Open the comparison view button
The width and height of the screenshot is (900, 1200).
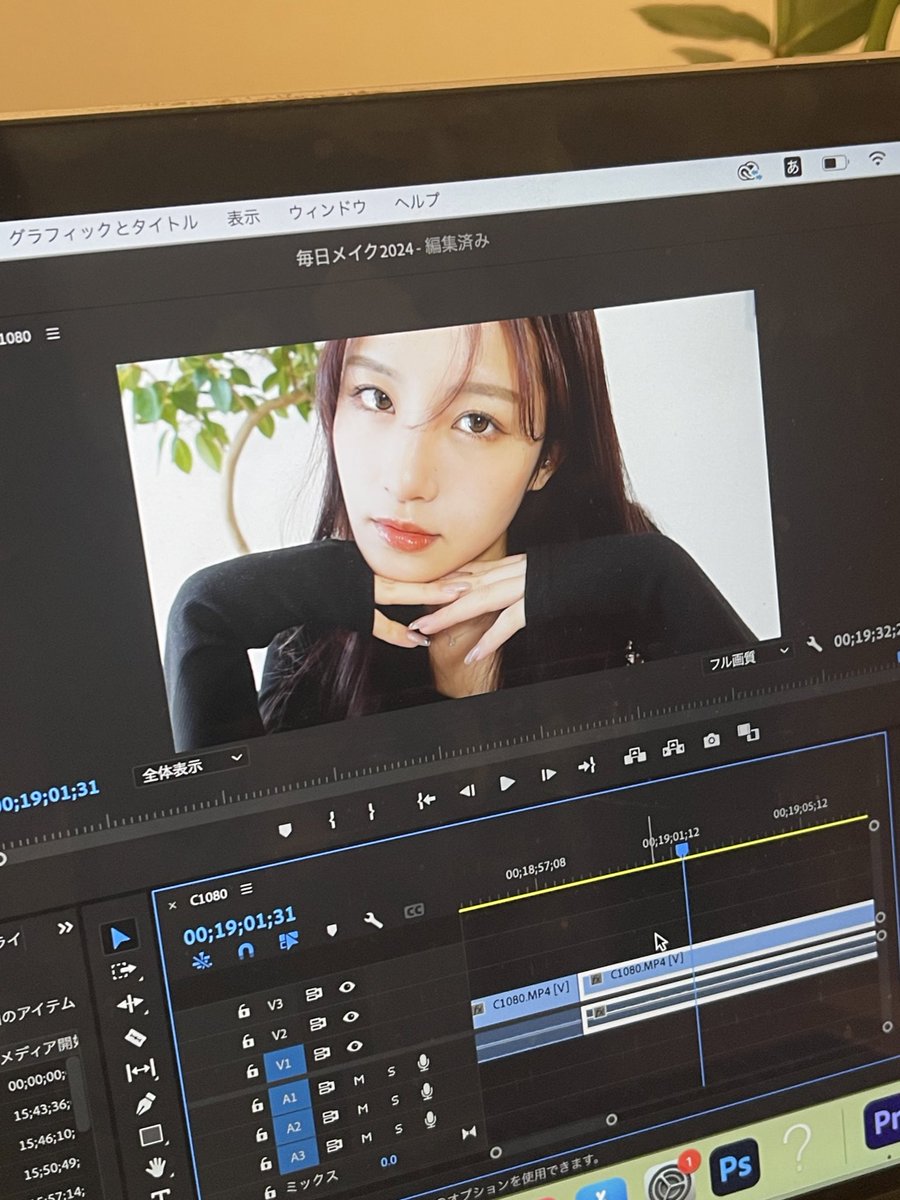748,732
